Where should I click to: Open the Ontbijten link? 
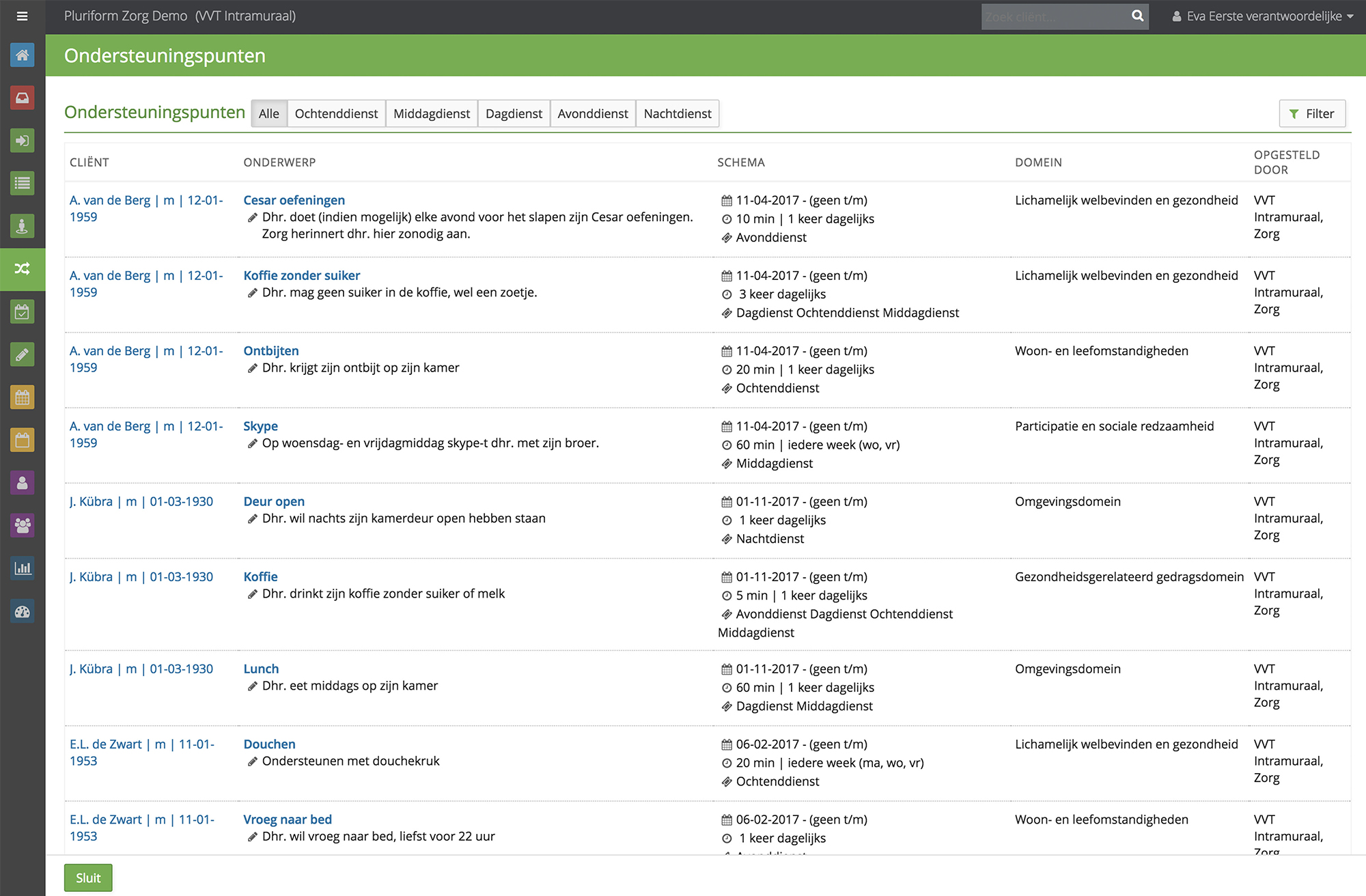click(271, 350)
